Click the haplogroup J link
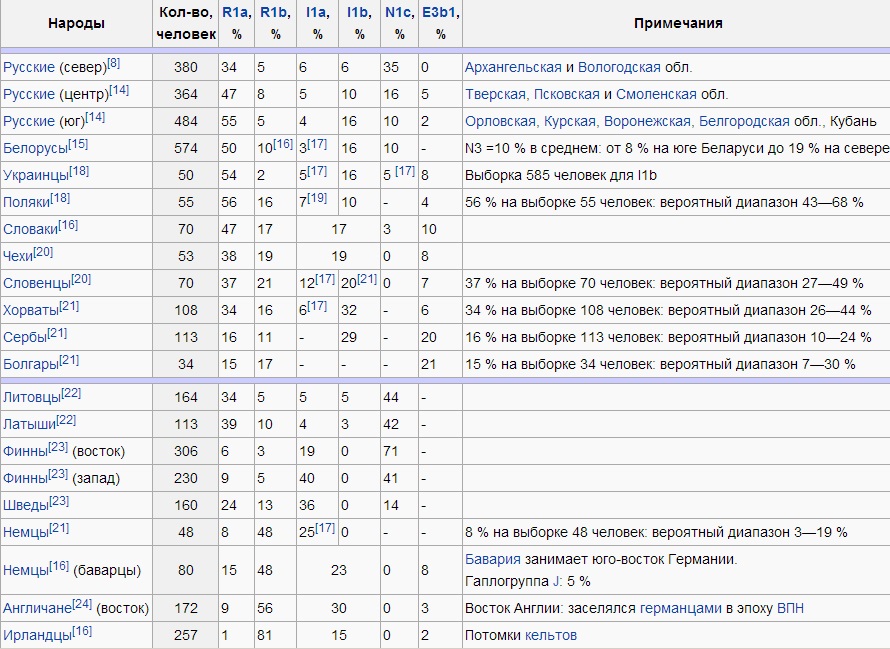 (x=556, y=581)
